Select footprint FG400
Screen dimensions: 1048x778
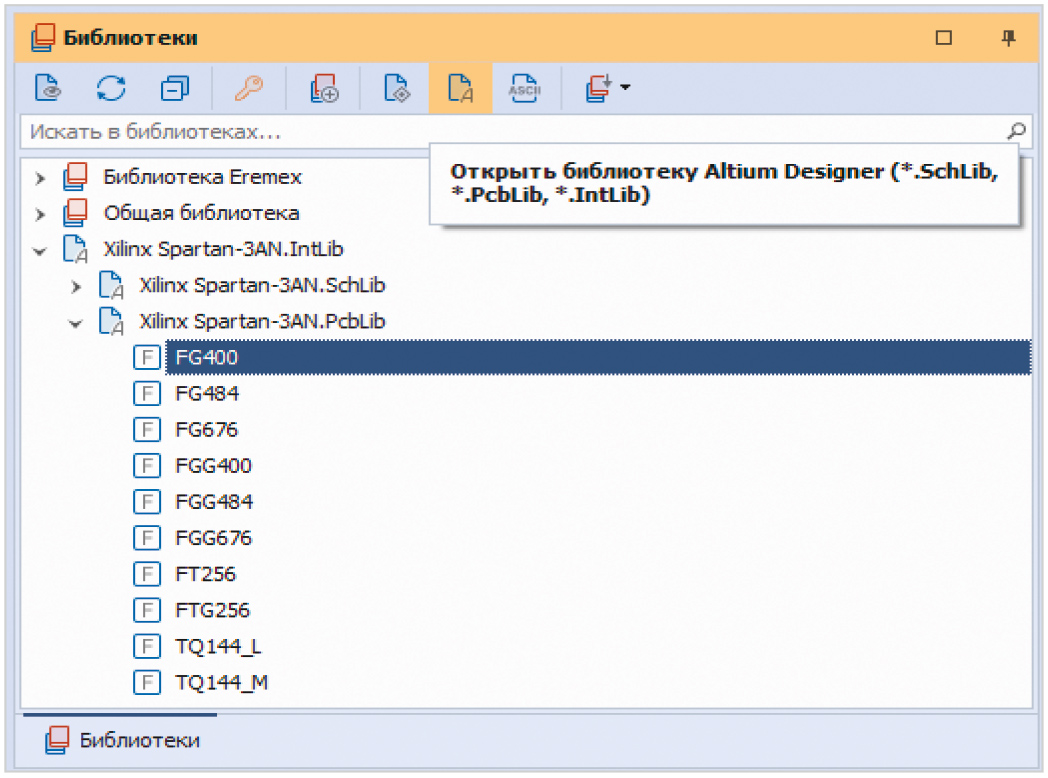click(598, 357)
